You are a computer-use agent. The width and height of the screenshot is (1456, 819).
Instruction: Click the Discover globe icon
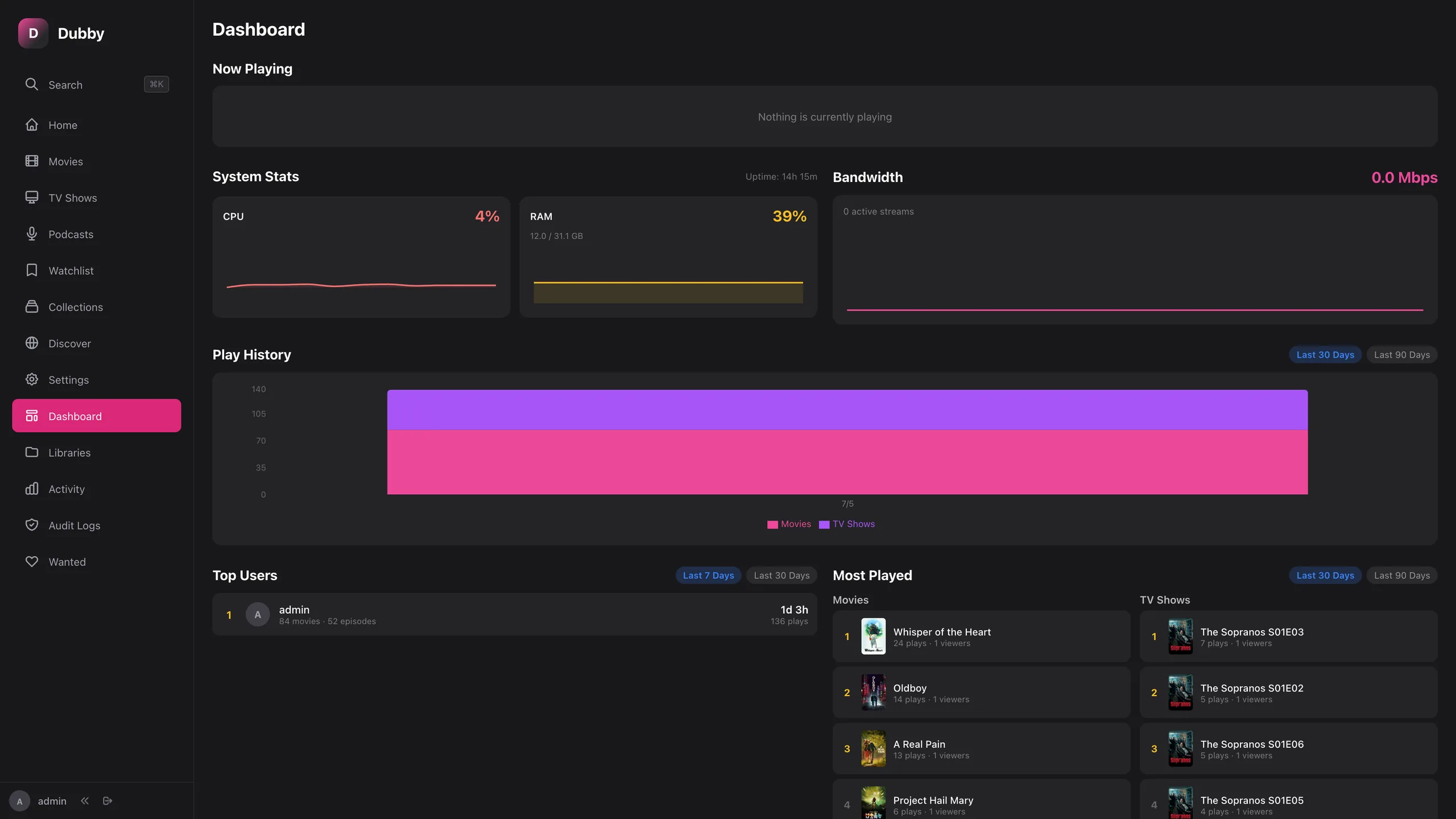click(x=32, y=343)
